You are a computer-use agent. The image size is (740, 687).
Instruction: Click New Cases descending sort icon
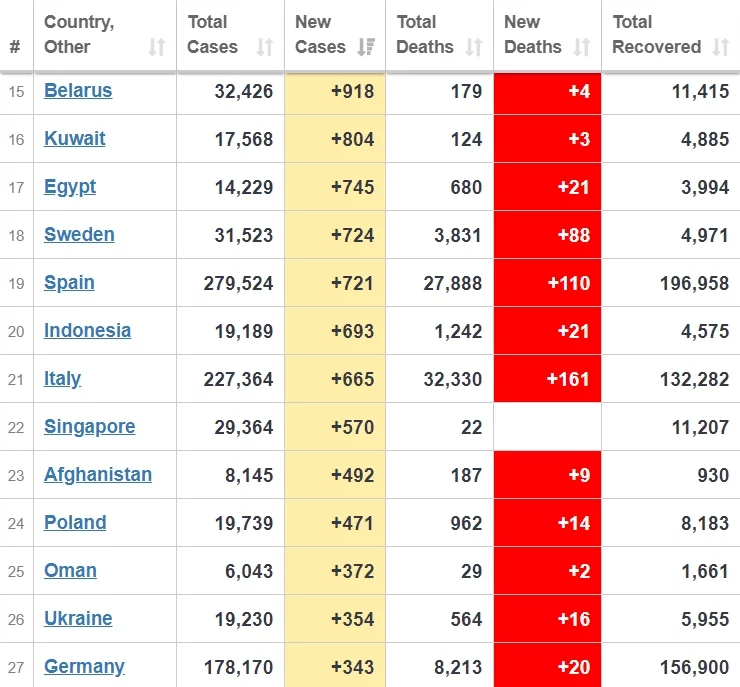(366, 47)
